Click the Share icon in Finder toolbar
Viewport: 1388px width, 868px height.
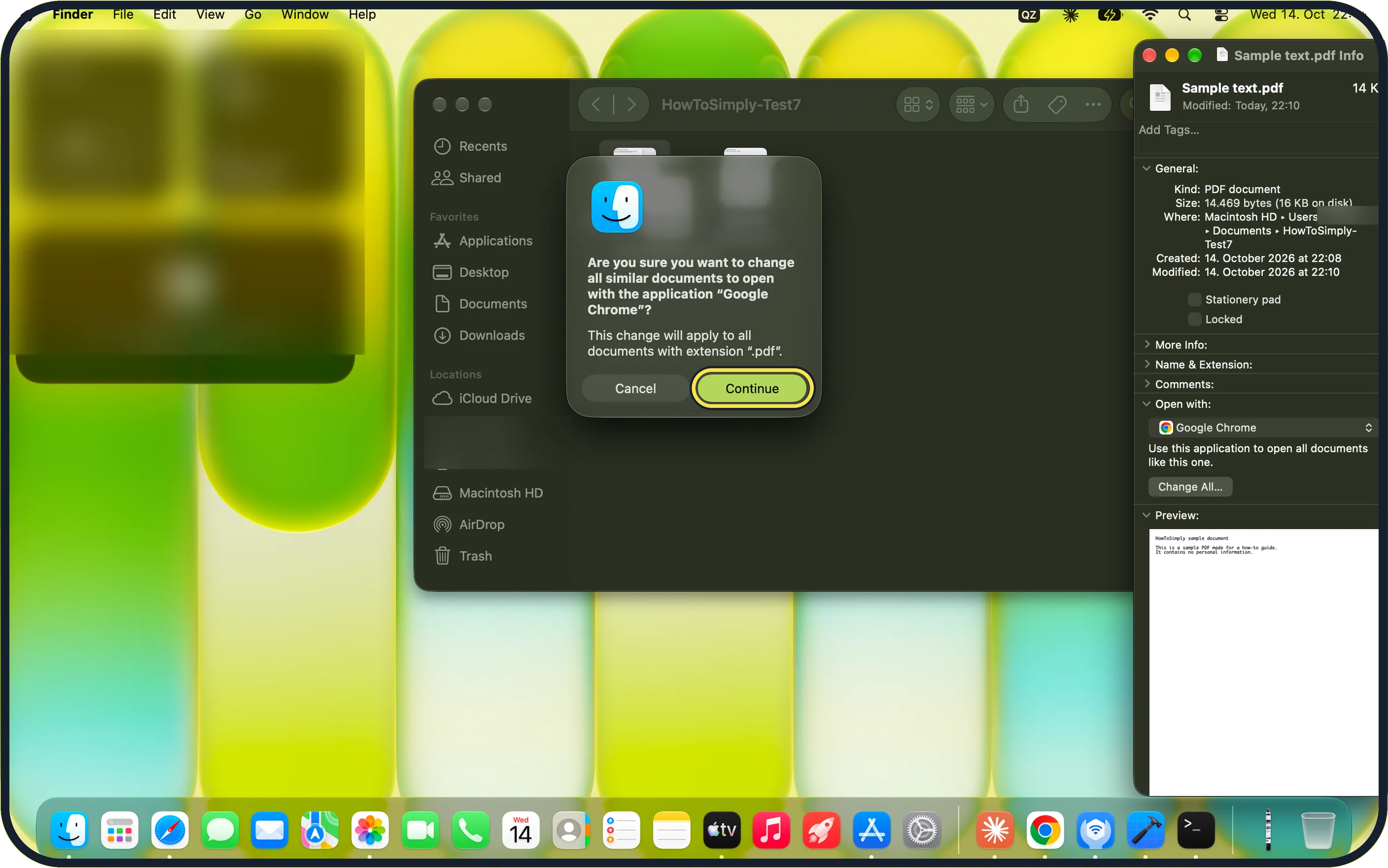coord(1021,104)
